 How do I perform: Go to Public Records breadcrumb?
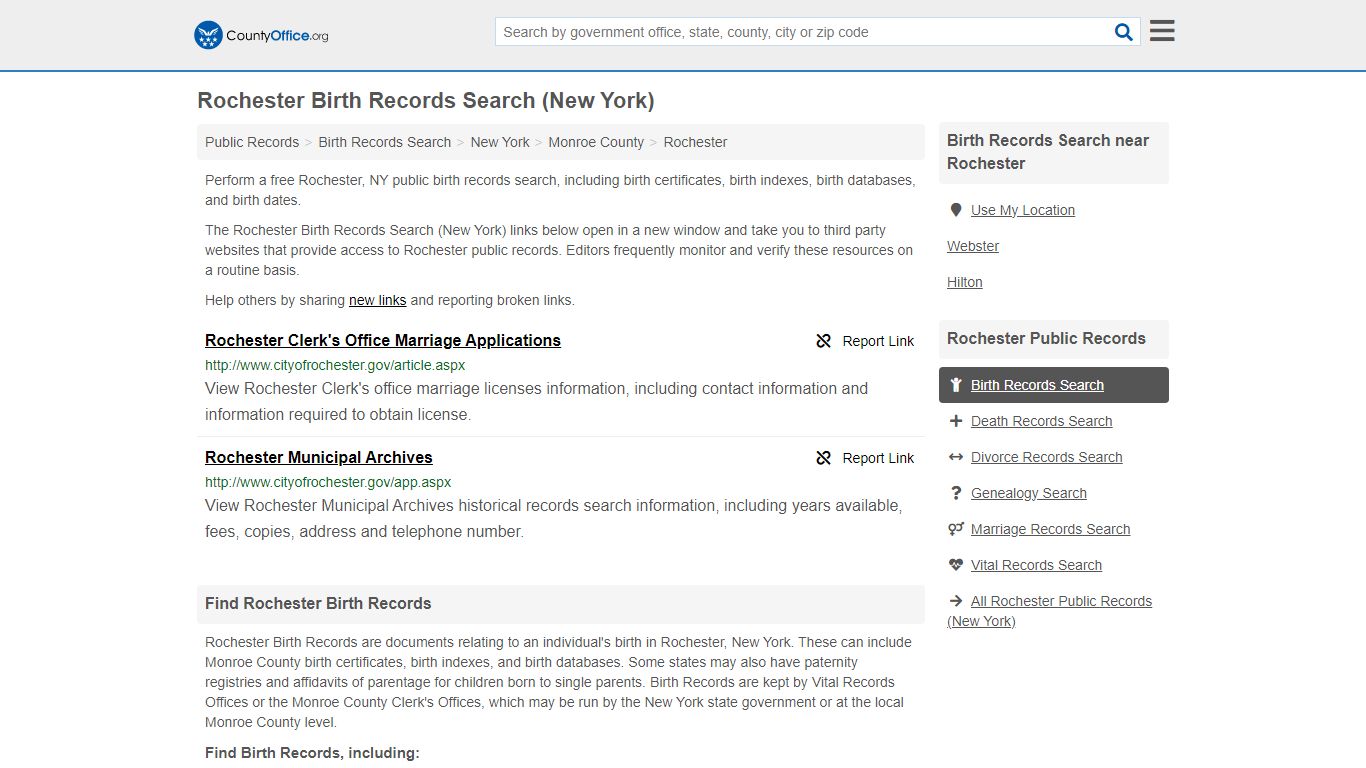click(x=252, y=142)
